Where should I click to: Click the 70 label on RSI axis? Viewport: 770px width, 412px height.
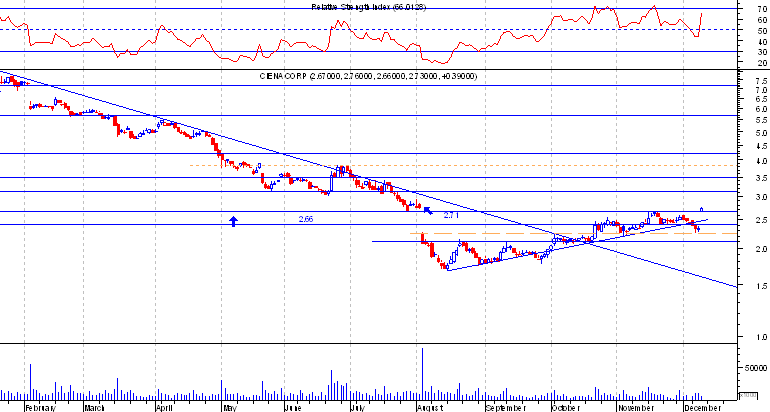tap(762, 9)
